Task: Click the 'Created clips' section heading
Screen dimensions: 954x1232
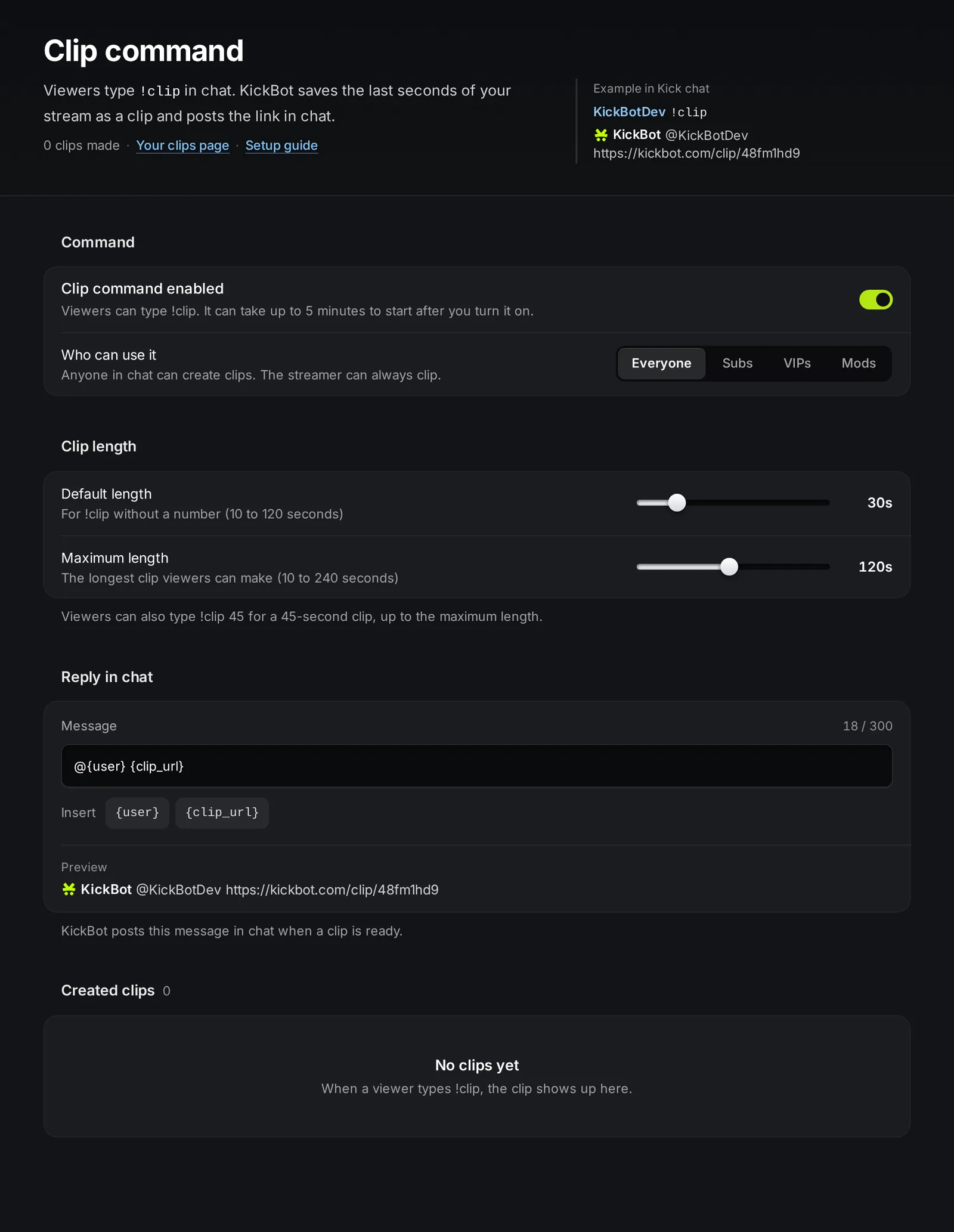Action: tap(108, 990)
